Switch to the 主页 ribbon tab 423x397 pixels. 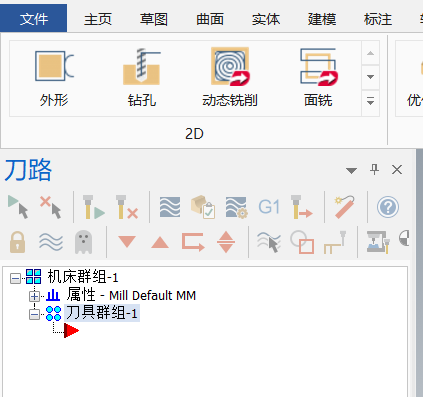98,19
